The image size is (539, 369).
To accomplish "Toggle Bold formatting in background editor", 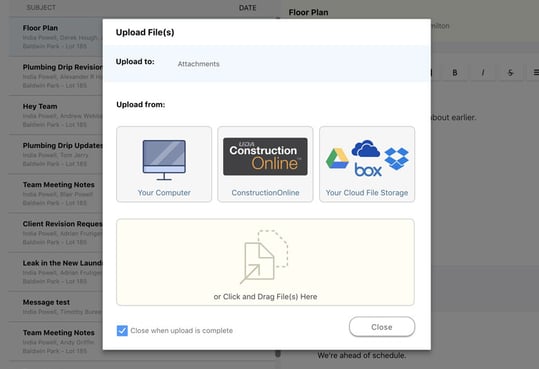I will pos(455,73).
